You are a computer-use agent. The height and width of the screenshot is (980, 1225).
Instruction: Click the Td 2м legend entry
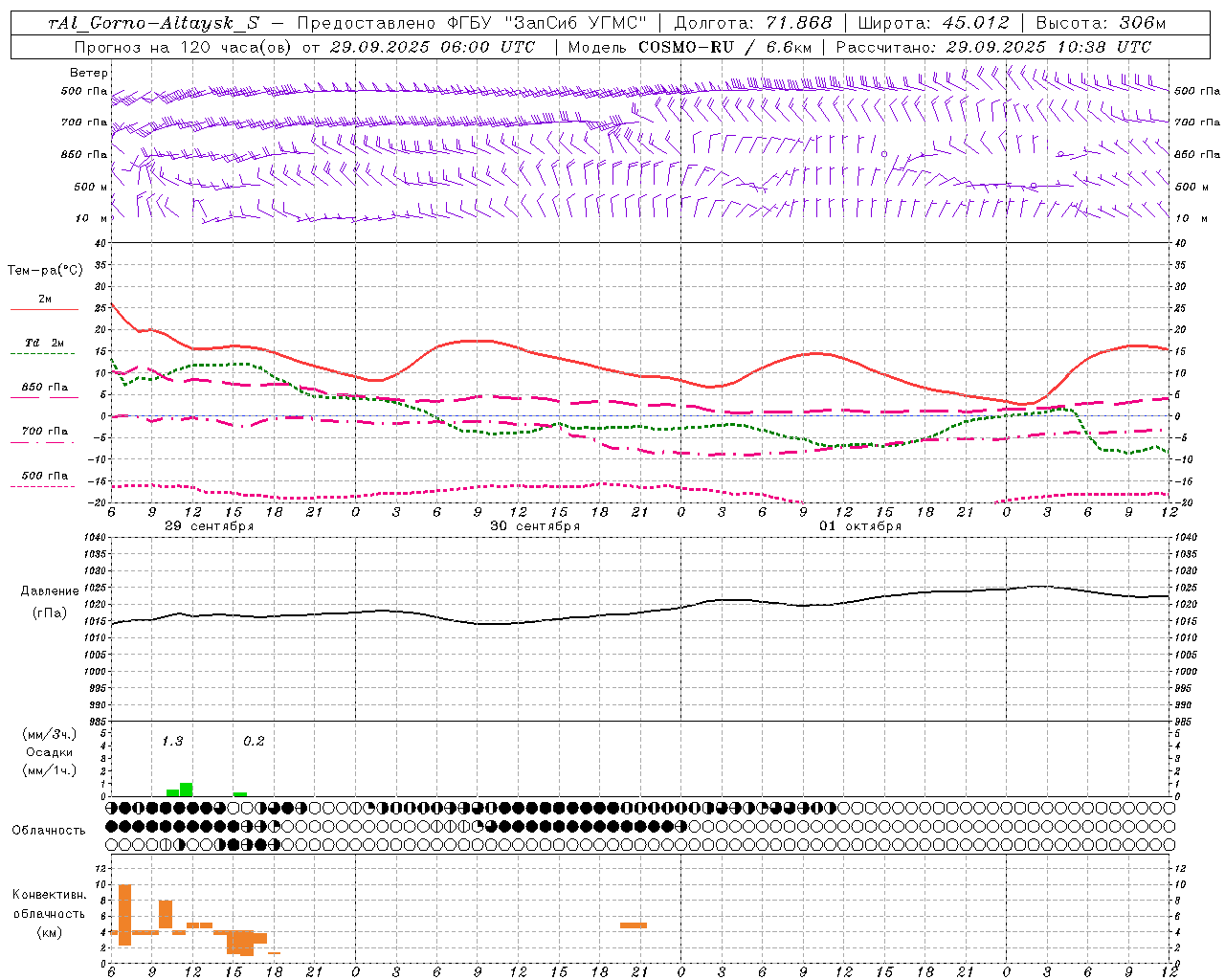(x=45, y=343)
